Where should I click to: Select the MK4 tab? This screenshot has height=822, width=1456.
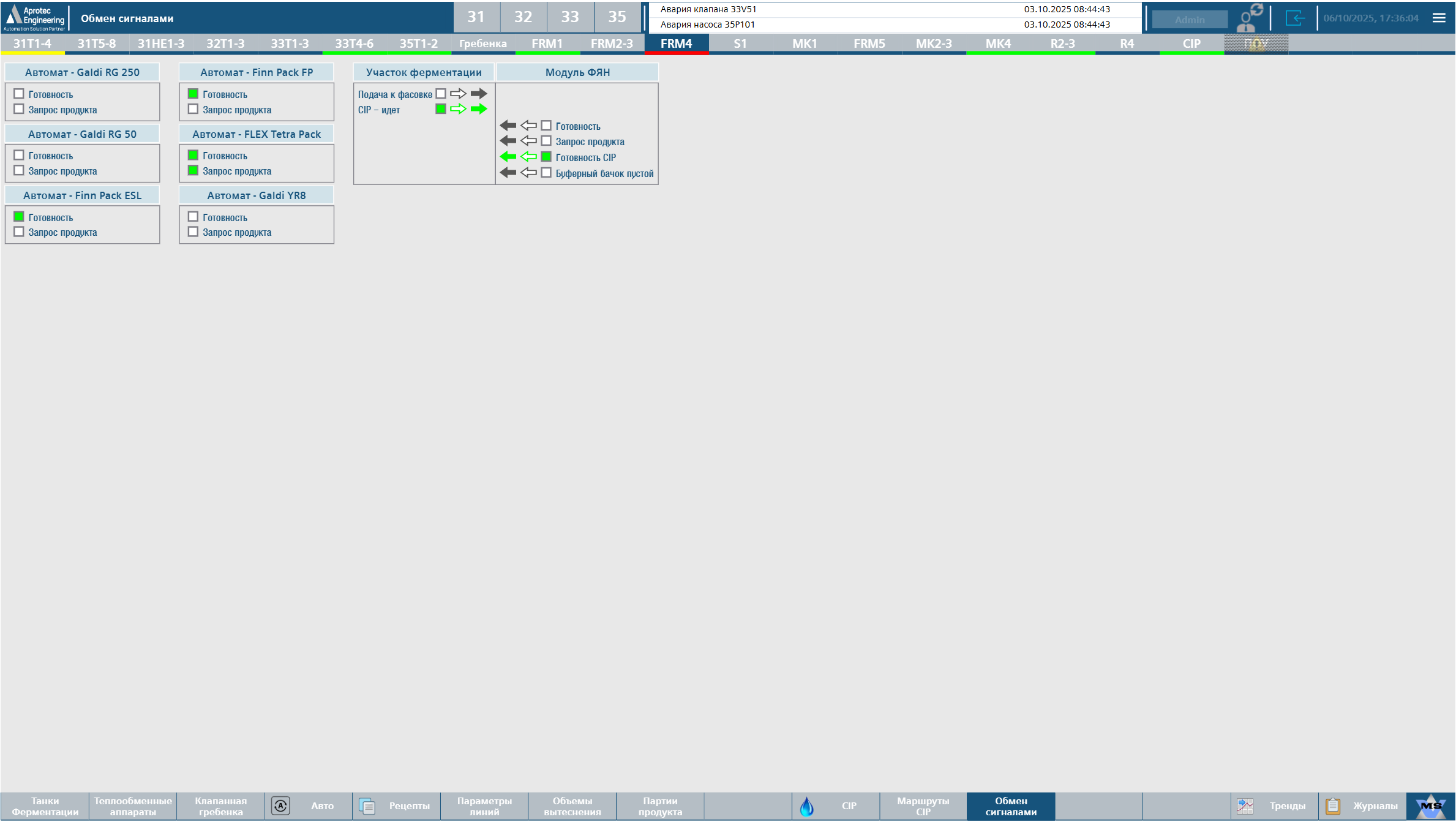coord(998,43)
